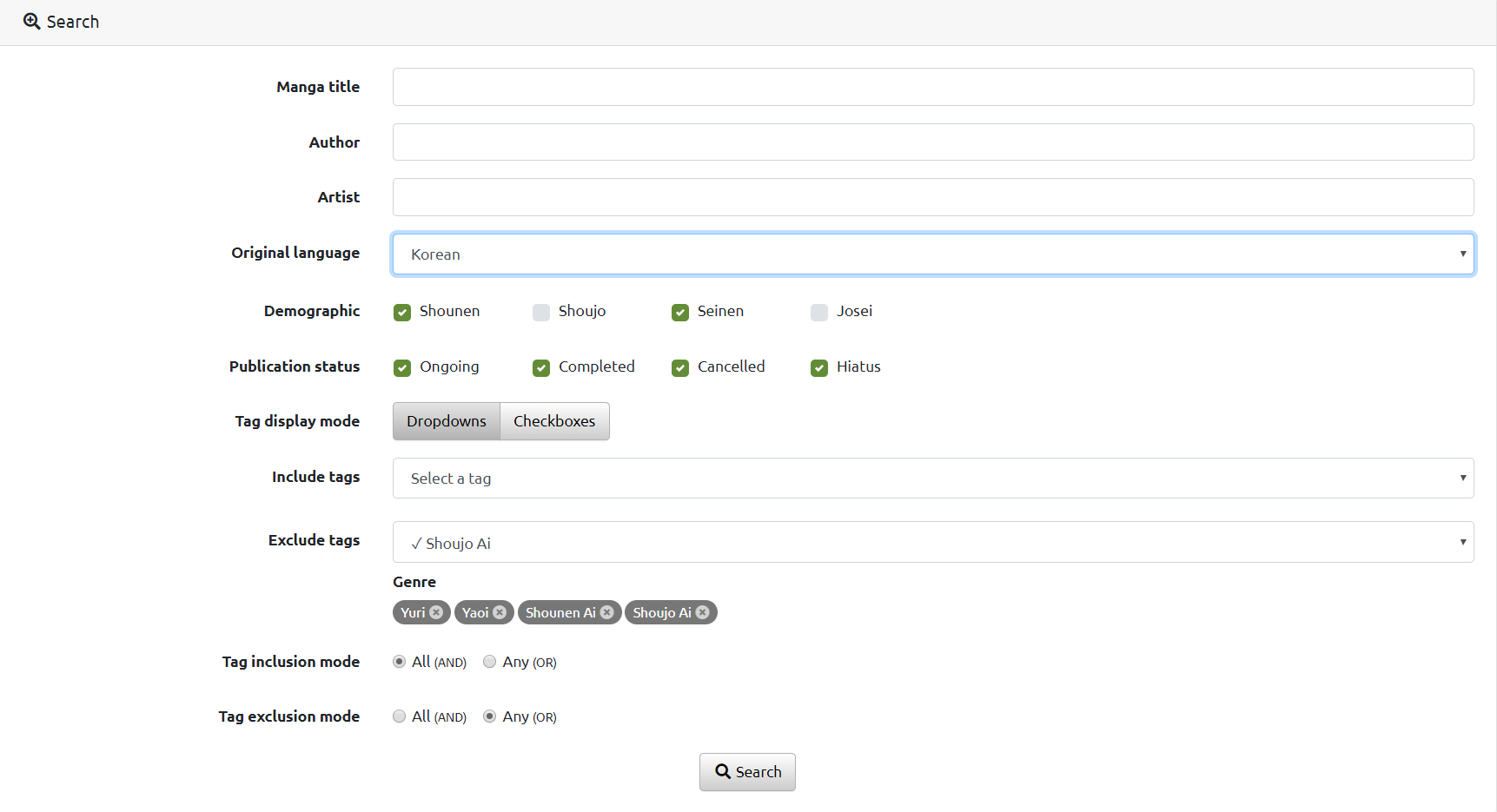
Task: Click into the Manga title field
Action: coord(932,87)
